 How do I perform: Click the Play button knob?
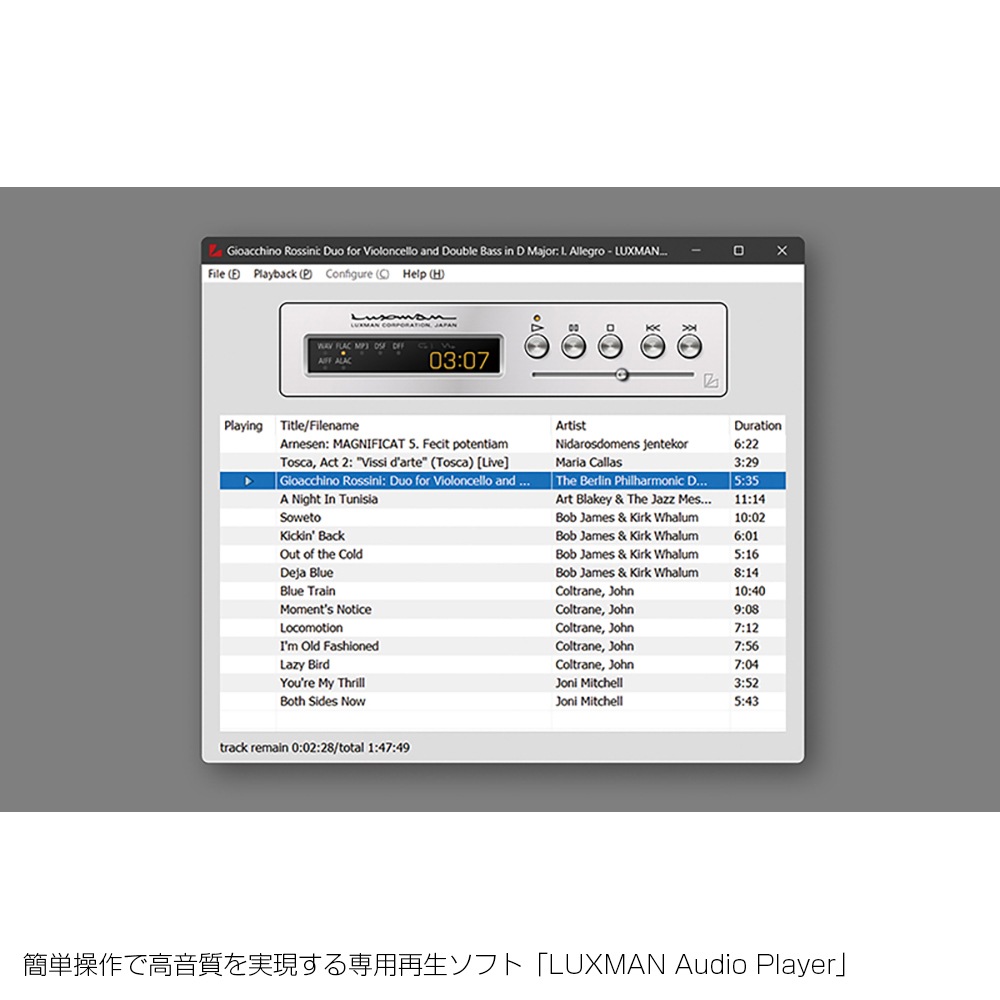pyautogui.click(x=536, y=347)
